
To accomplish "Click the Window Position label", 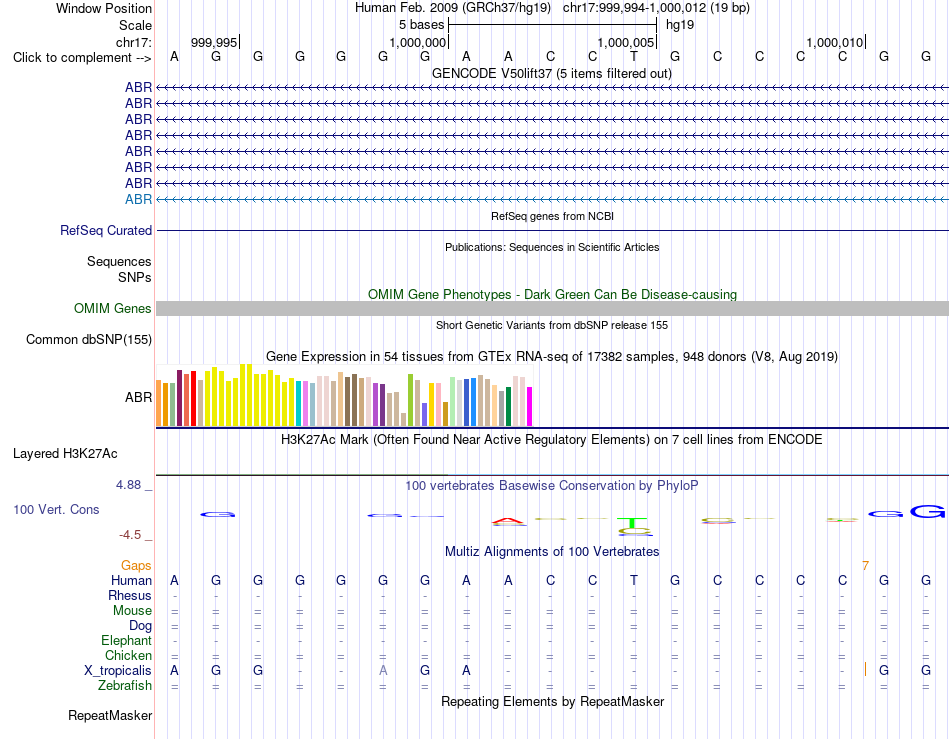I will click(104, 8).
